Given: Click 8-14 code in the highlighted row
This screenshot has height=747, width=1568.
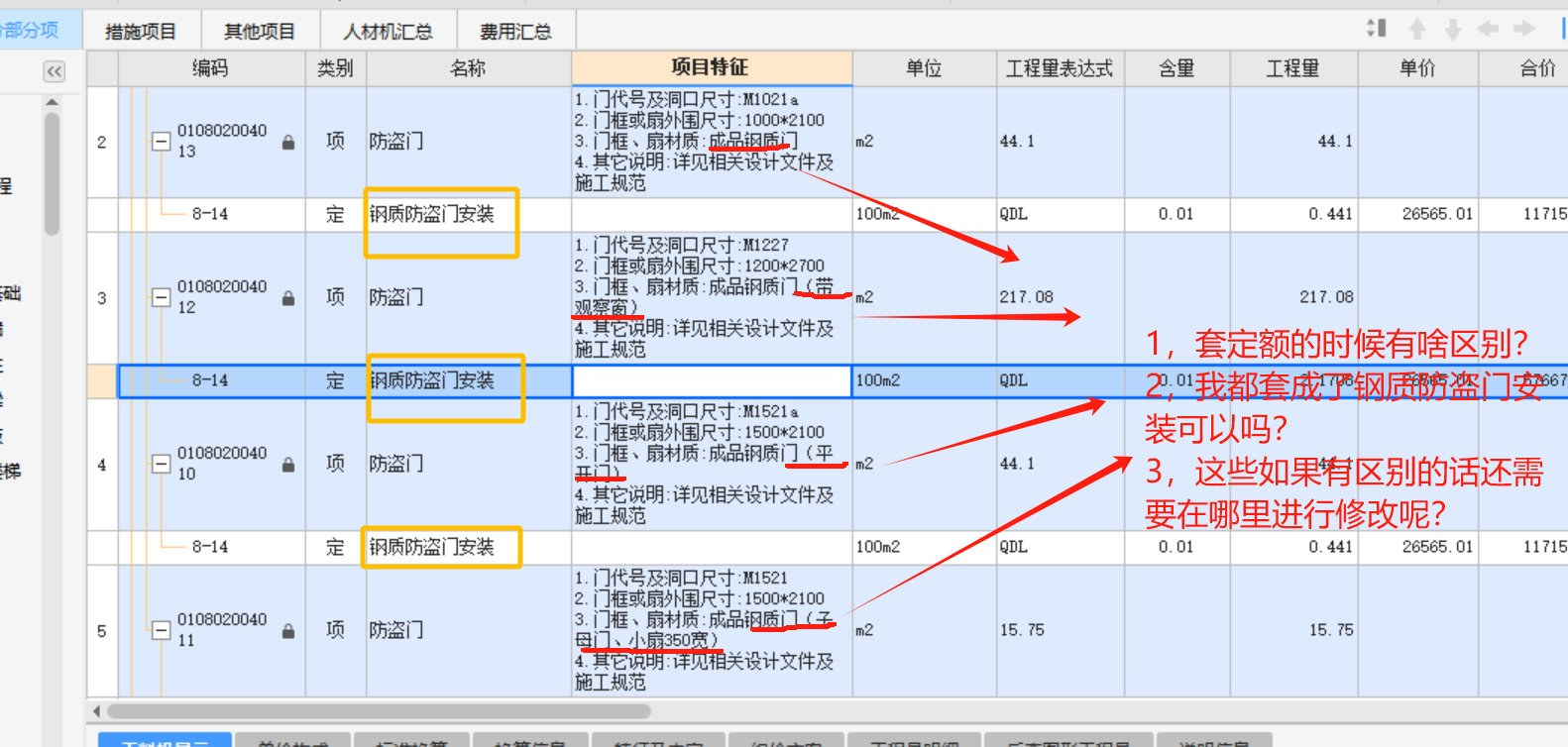Looking at the screenshot, I should [210, 380].
